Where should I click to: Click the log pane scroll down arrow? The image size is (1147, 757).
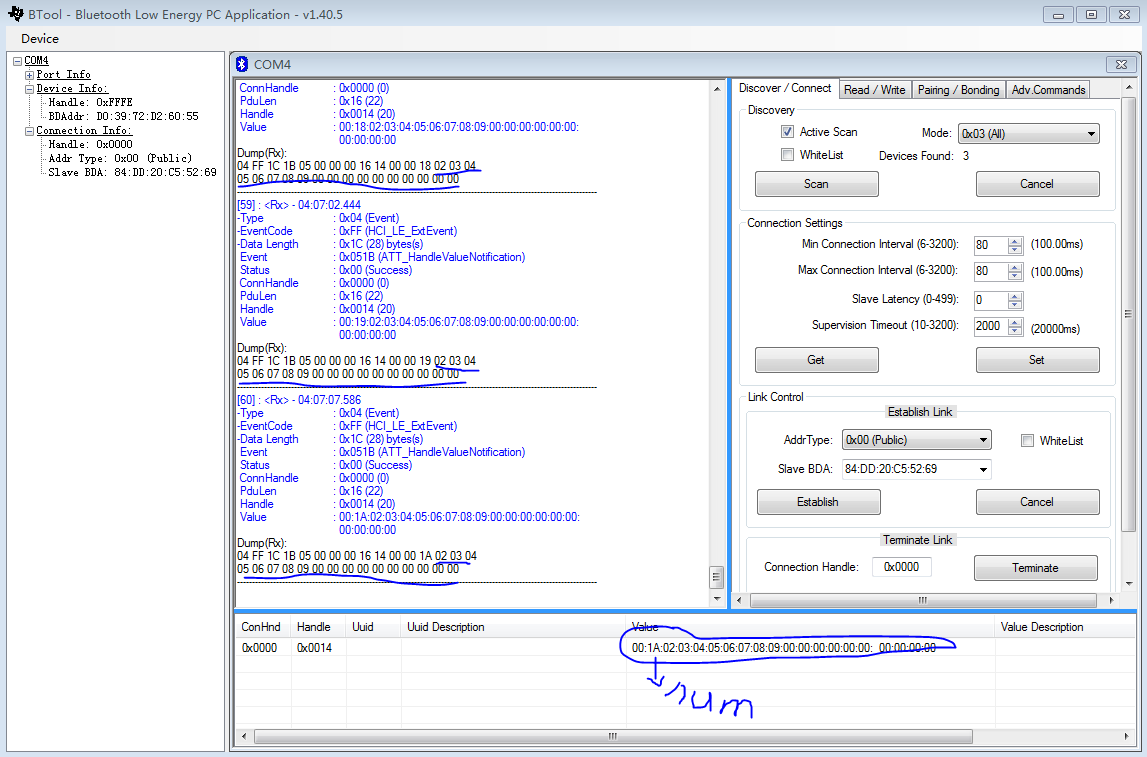coord(717,598)
